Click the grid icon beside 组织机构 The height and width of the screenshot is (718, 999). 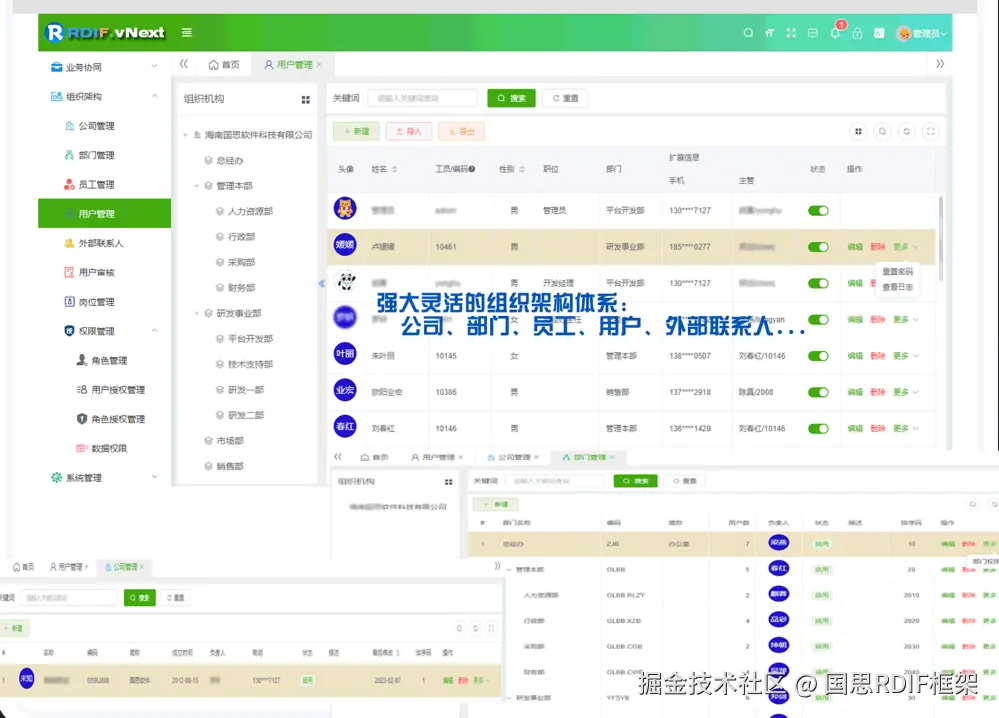point(306,99)
